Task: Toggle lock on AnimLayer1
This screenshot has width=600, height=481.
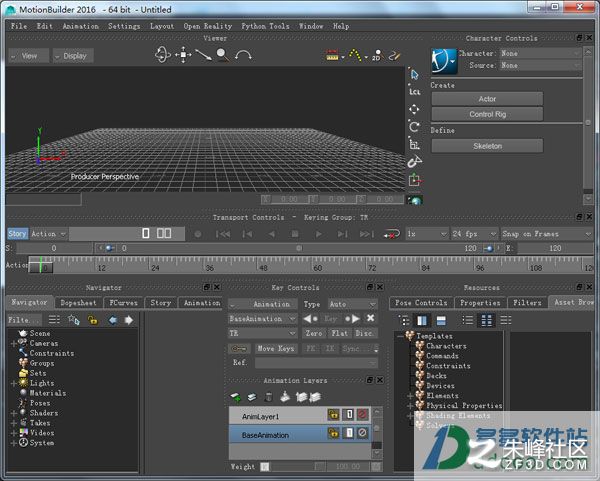Action: 333,414
